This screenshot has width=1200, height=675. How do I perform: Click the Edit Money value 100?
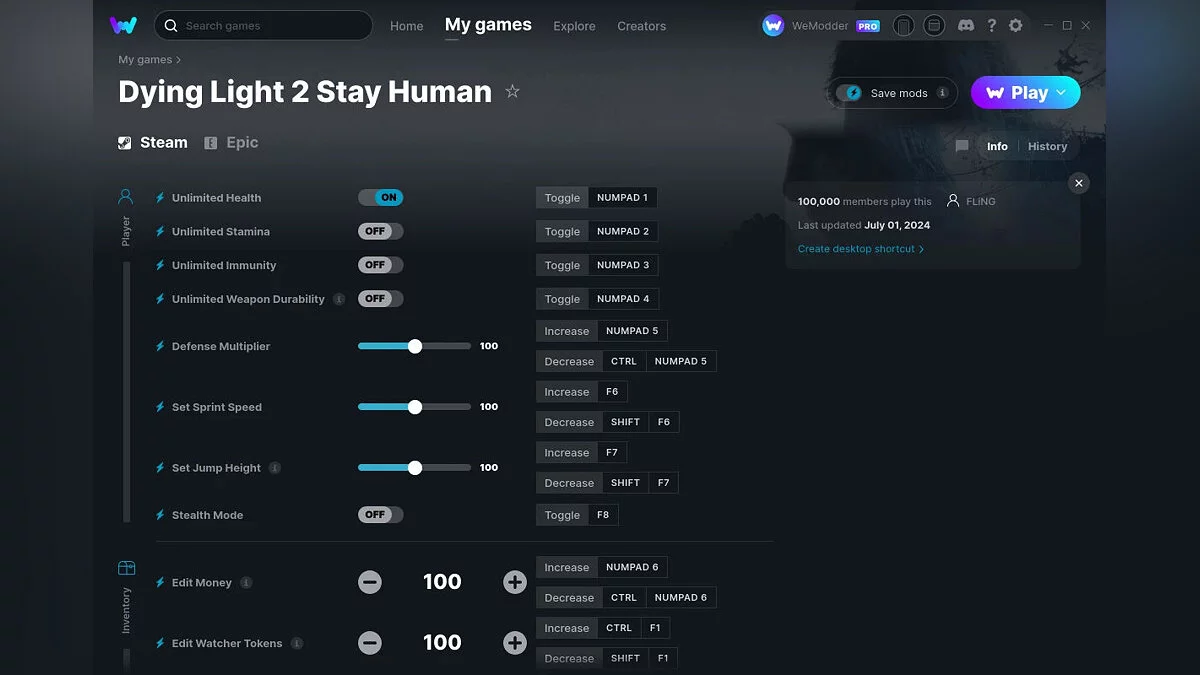[x=442, y=582]
